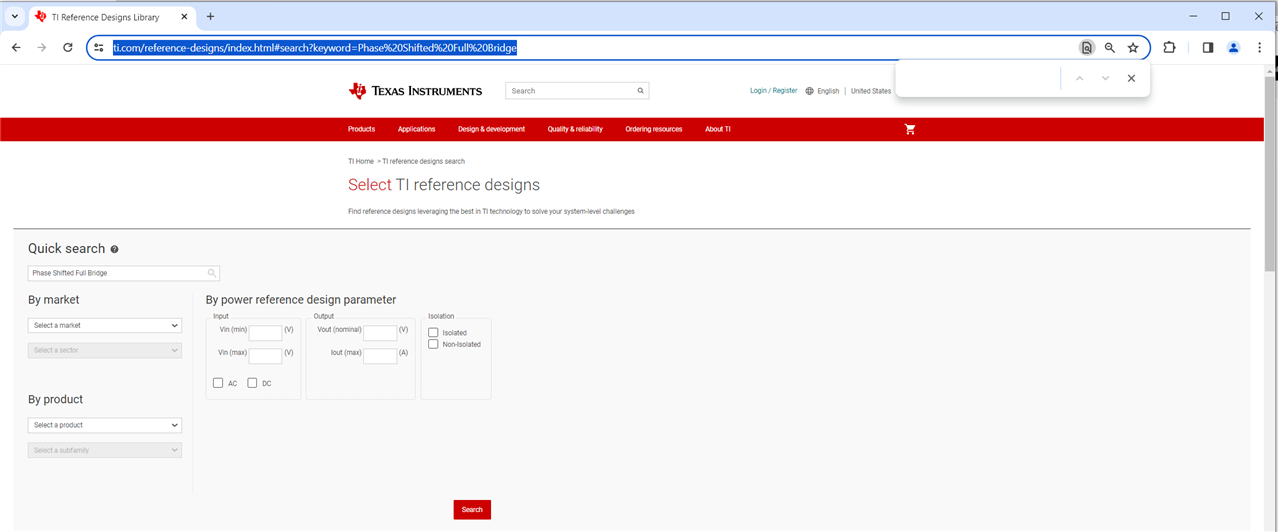Open the Ordering resources menu
This screenshot has height=532, width=1278.
(654, 129)
